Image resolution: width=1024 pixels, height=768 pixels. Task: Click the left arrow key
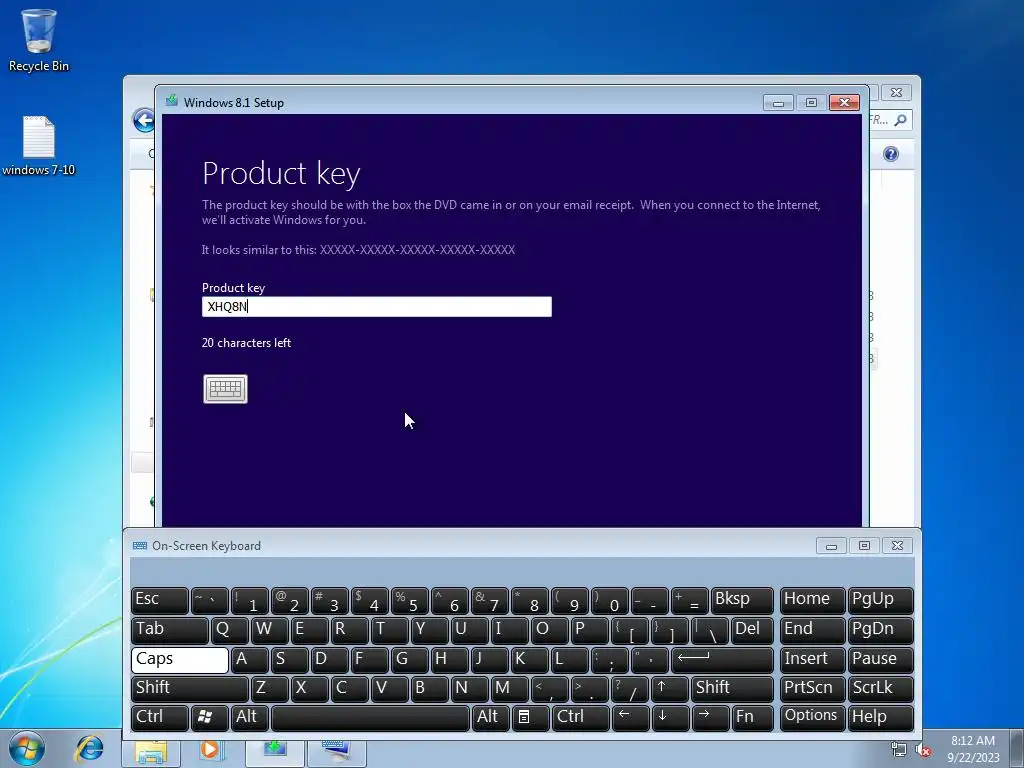(630, 718)
